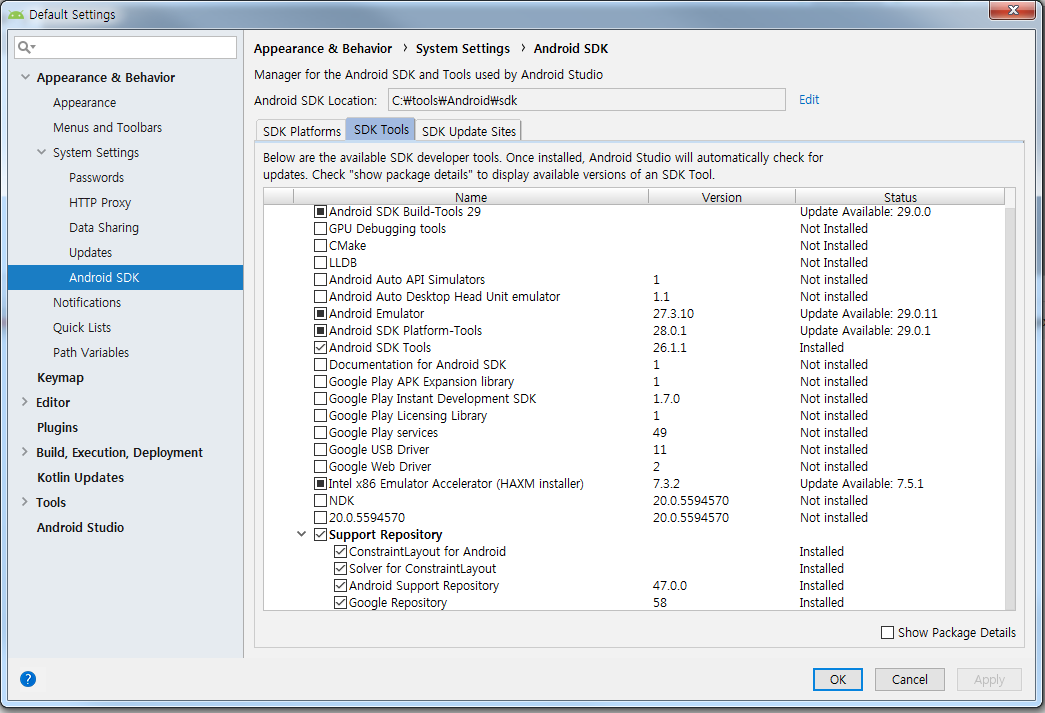Collapse the System Settings tree node
This screenshot has width=1045, height=713.
click(41, 152)
